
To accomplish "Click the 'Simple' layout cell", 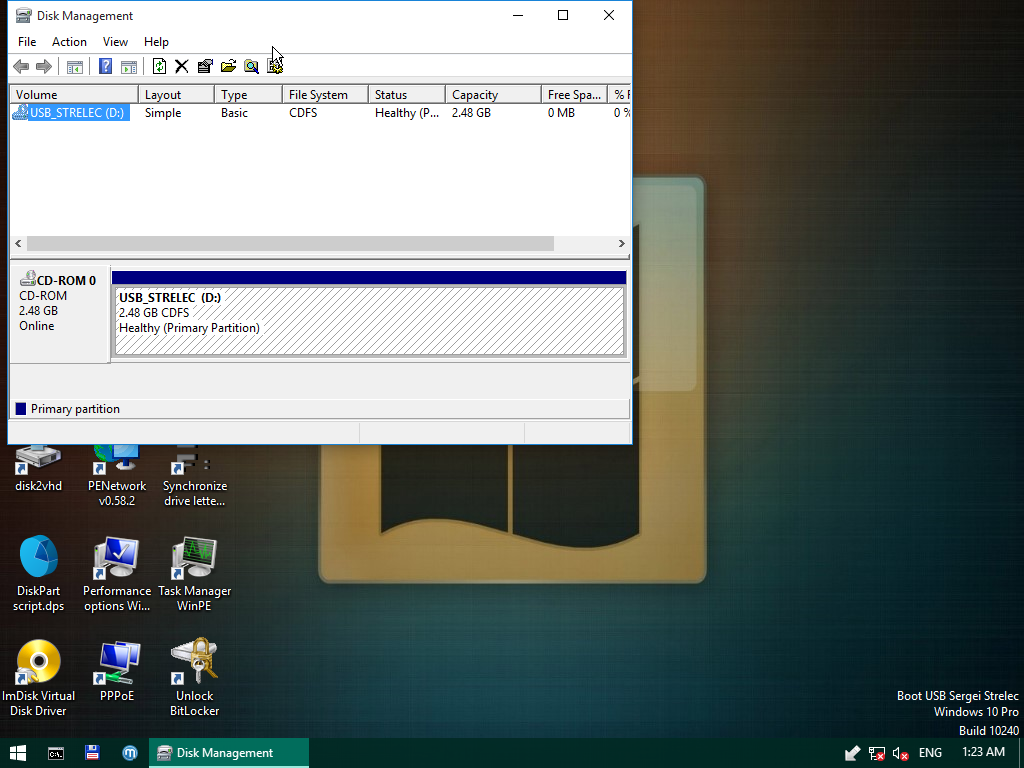I will 163,113.
